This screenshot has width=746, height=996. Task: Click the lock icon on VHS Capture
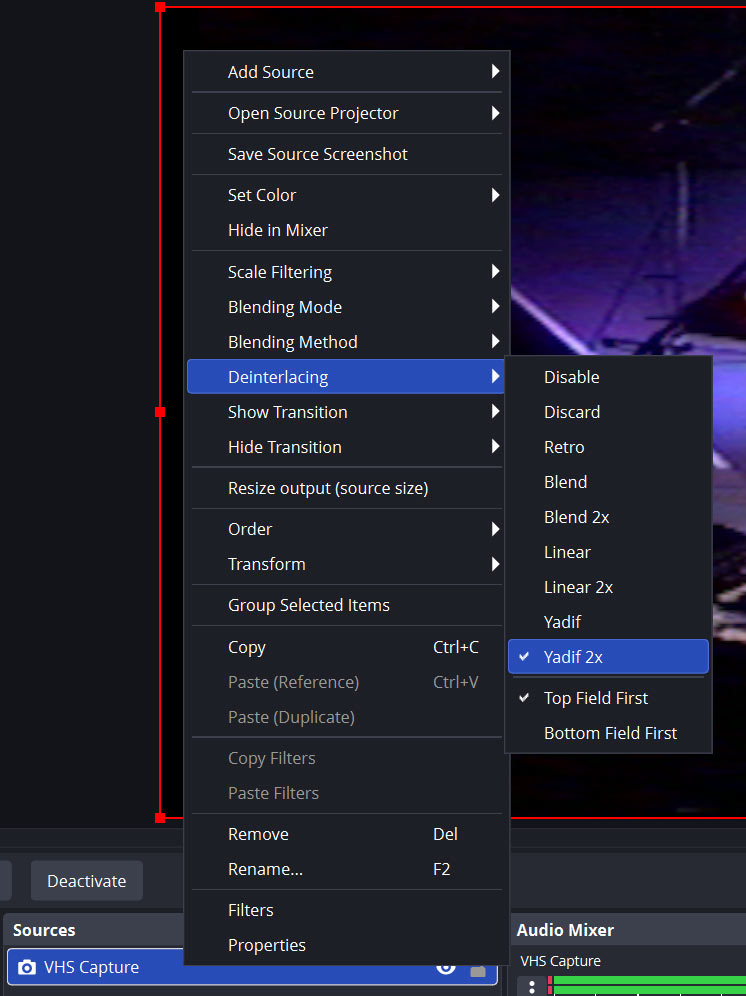[478, 969]
